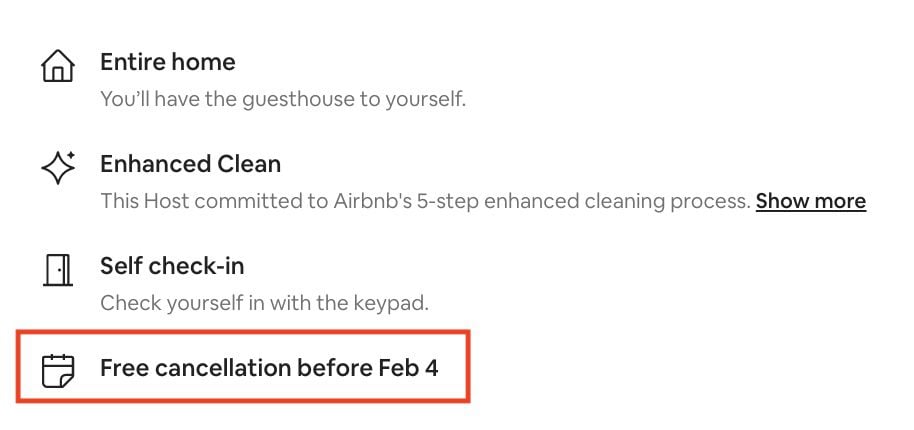Viewport: 914px width, 430px height.
Task: Click the 5-step enhanced cleaning process description
Action: click(x=425, y=202)
